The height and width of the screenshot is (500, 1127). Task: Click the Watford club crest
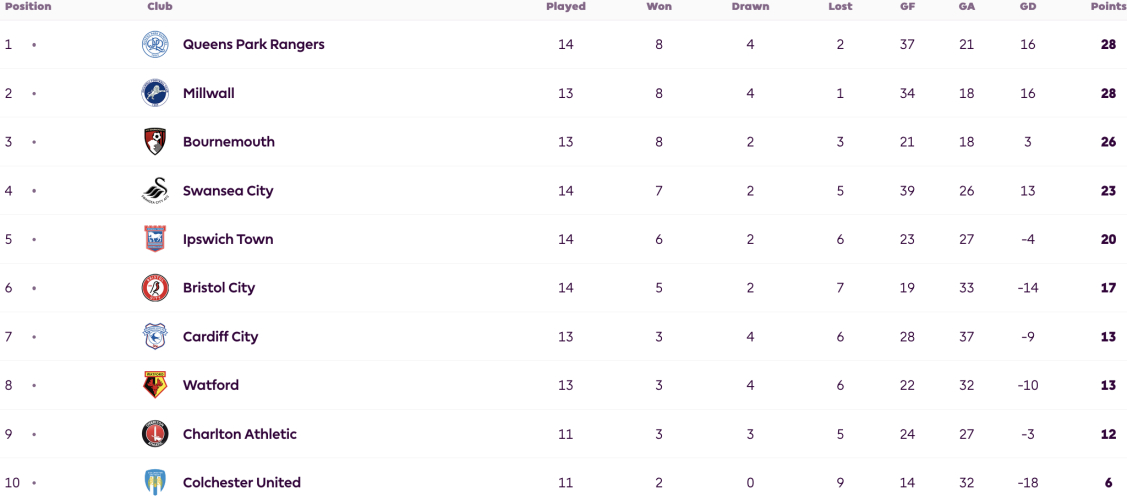point(155,385)
